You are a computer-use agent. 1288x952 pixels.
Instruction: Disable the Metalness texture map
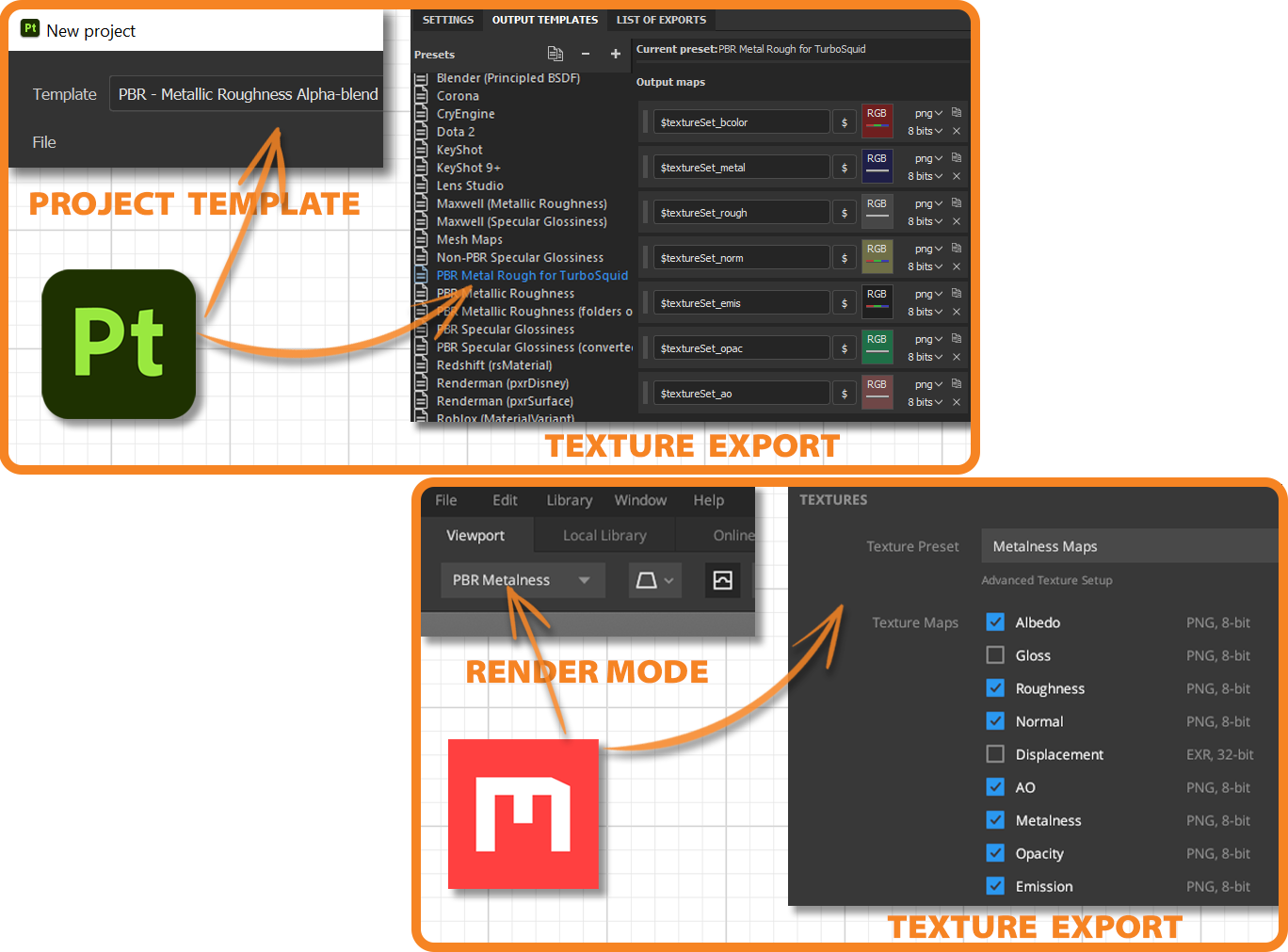pyautogui.click(x=995, y=819)
